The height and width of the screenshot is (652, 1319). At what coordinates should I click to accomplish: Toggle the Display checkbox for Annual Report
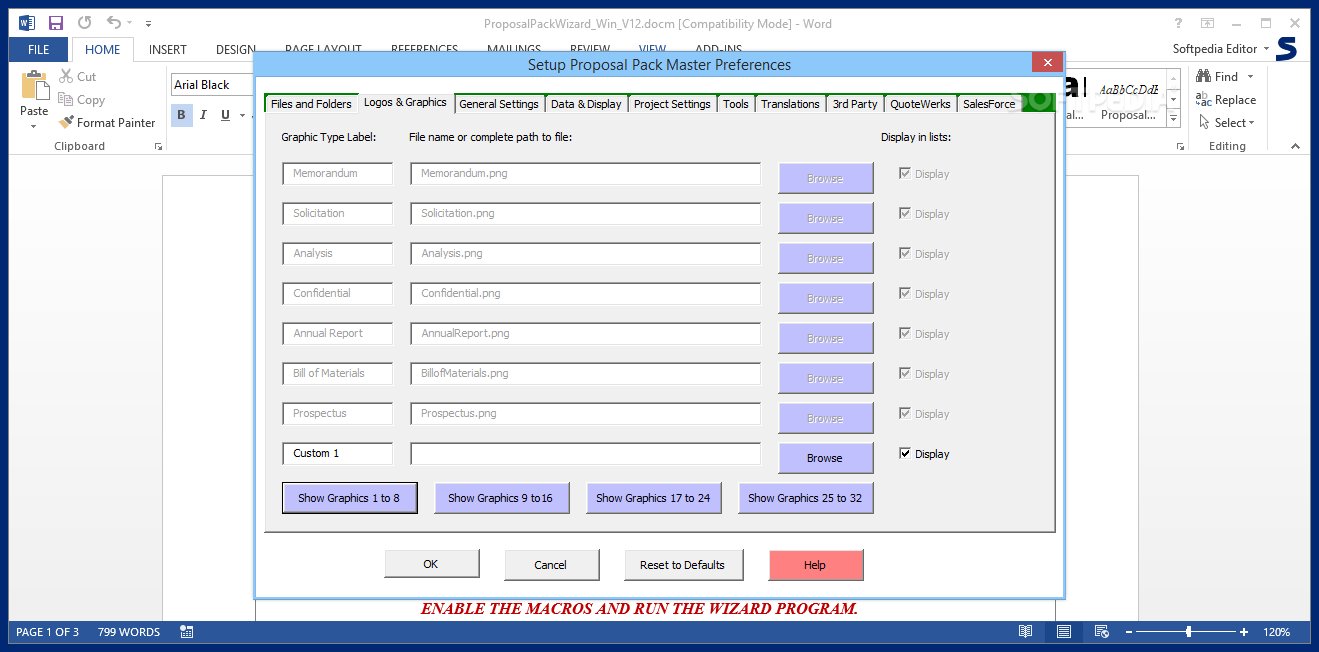click(x=905, y=333)
